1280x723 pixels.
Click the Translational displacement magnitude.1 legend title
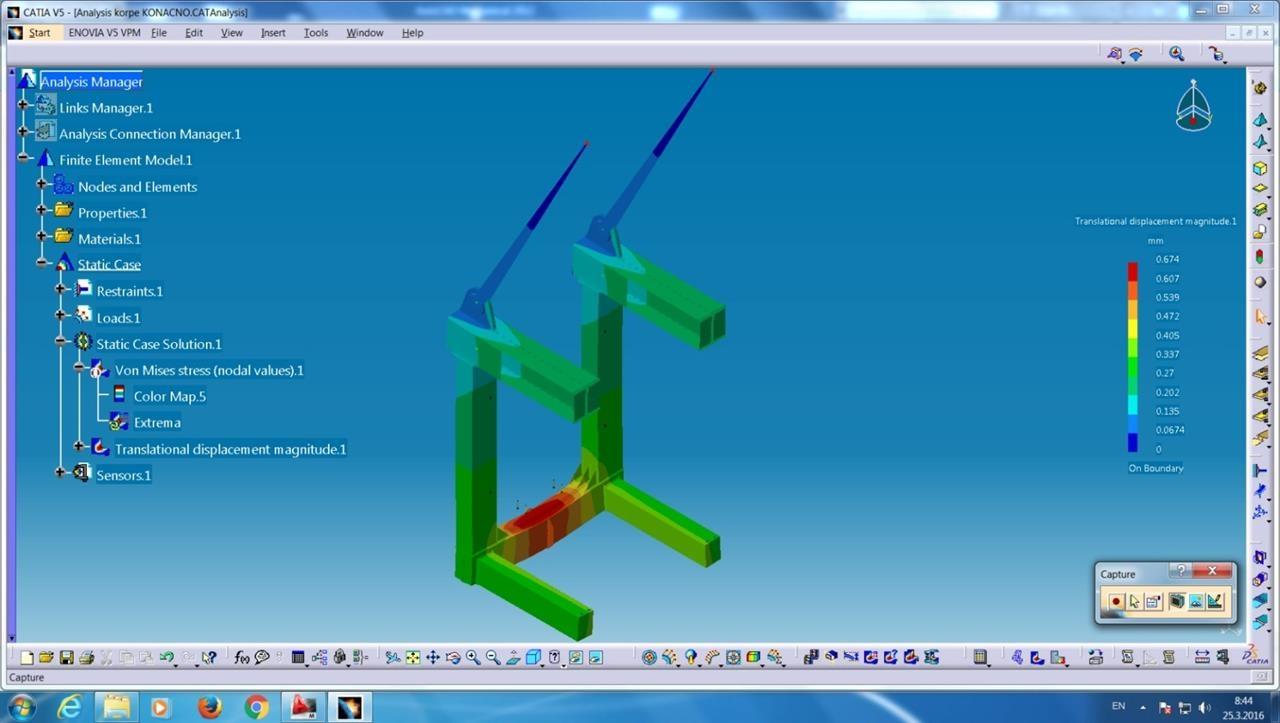coord(1155,221)
